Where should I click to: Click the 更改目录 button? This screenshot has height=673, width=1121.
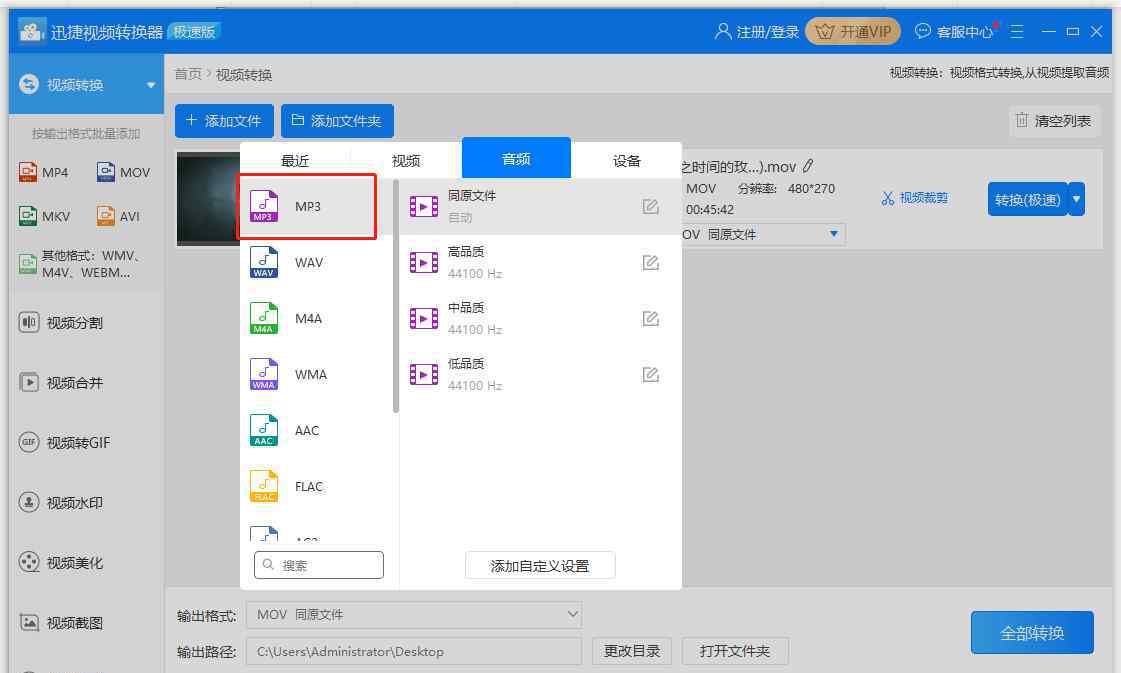[x=631, y=651]
